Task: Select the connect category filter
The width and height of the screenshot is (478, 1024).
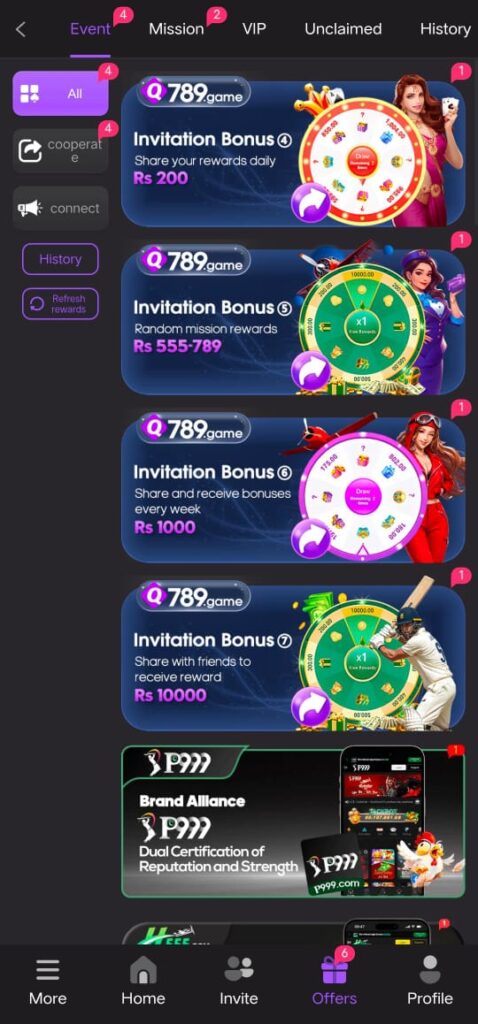Action: pos(61,208)
